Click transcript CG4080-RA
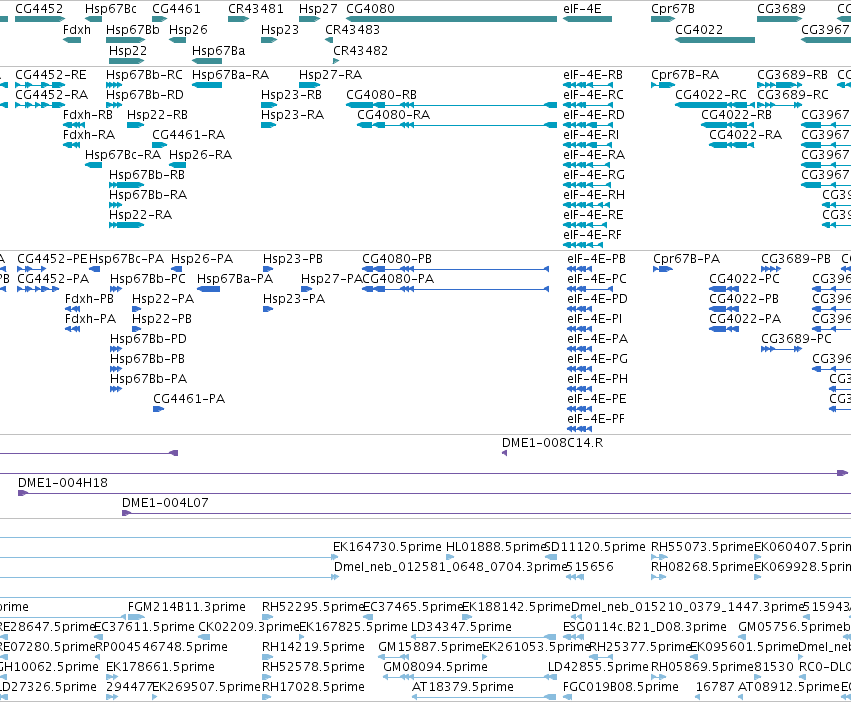The height and width of the screenshot is (702, 851). point(393,115)
